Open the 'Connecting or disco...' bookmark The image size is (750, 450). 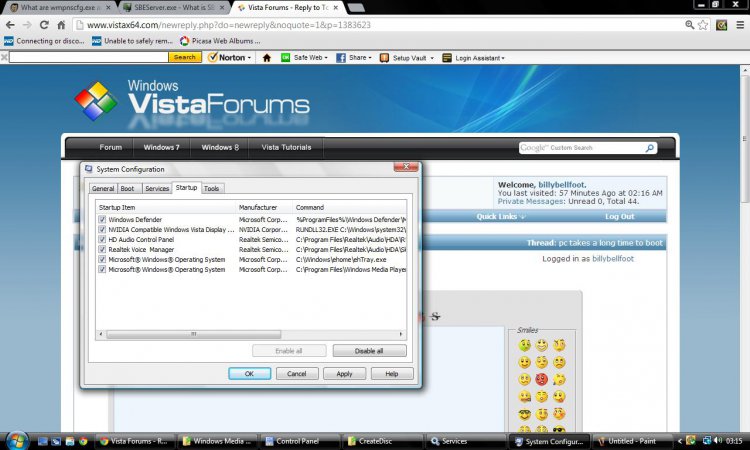tap(44, 41)
